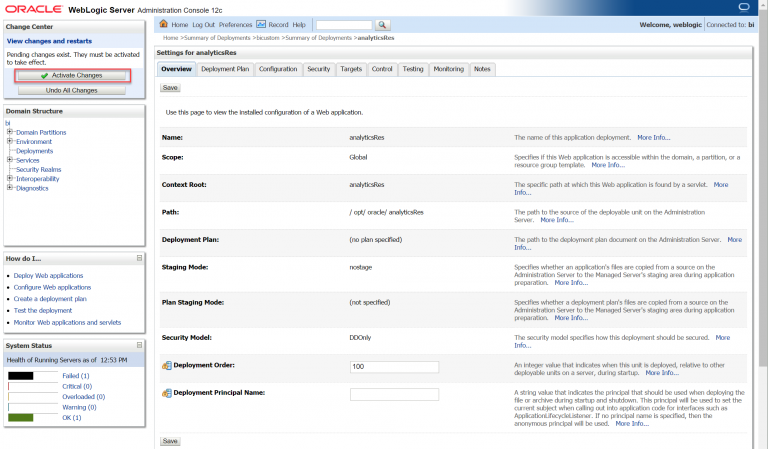This screenshot has height=449, width=768.
Task: Click icon beside Deployment Principal Name
Action: pos(166,394)
